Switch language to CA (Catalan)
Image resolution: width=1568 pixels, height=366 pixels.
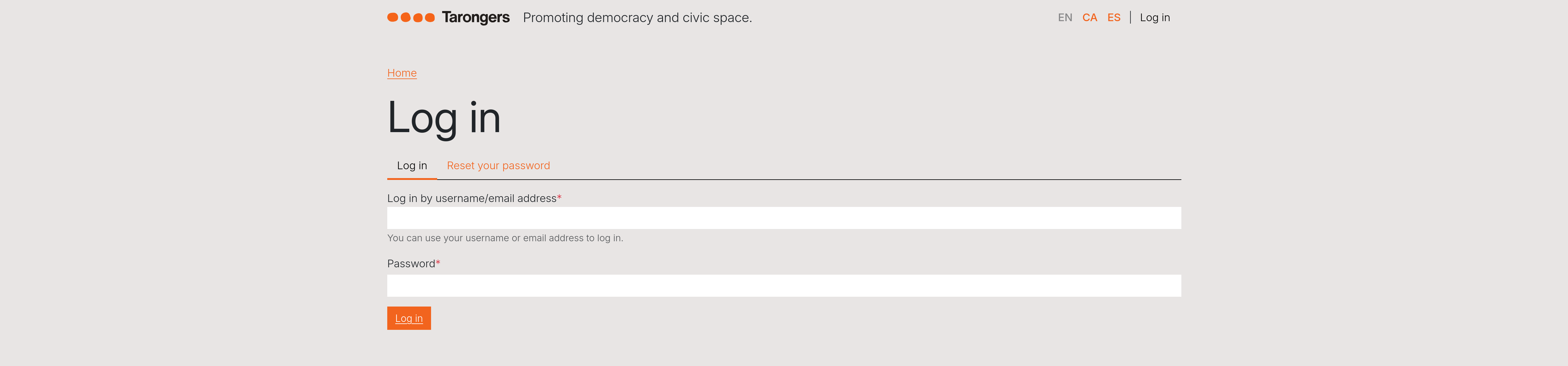click(x=1089, y=18)
